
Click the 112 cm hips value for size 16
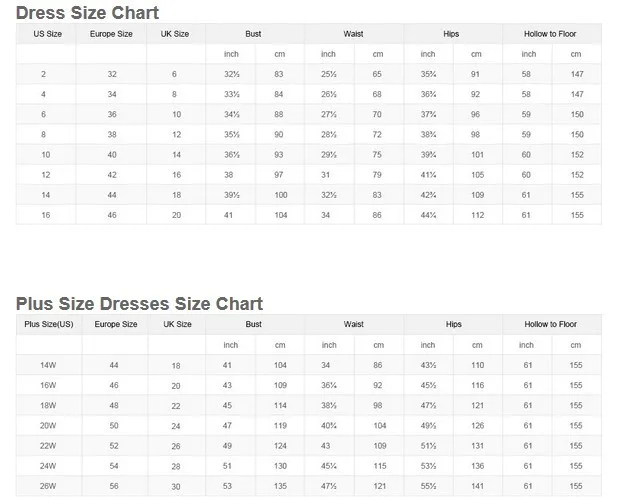478,215
